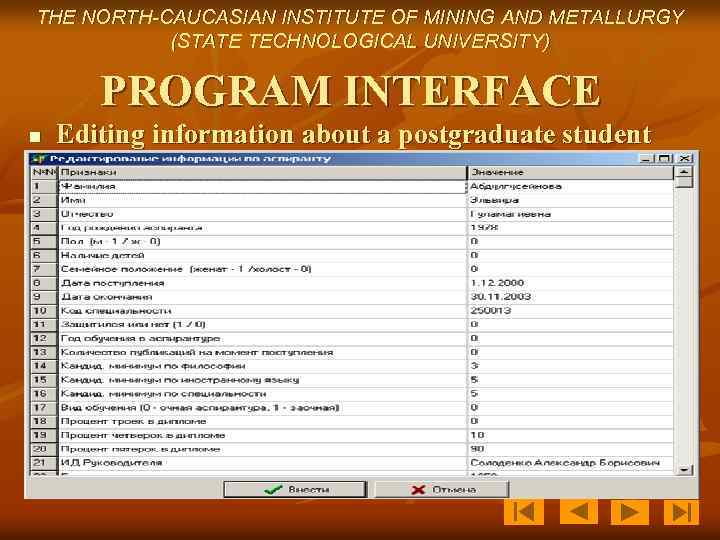Click the Признаки column header

pos(262,172)
